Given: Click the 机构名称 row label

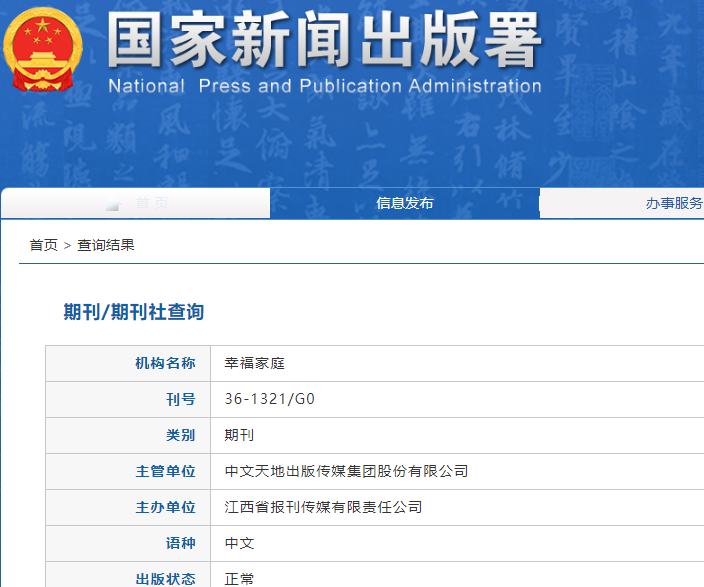Looking at the screenshot, I should pos(165,364).
